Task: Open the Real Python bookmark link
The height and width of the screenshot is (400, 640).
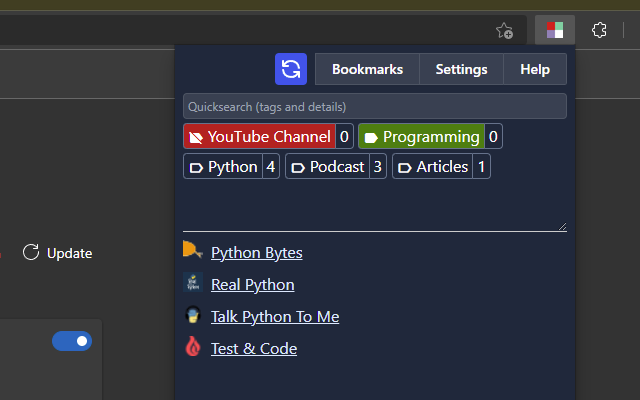Action: coord(253,284)
